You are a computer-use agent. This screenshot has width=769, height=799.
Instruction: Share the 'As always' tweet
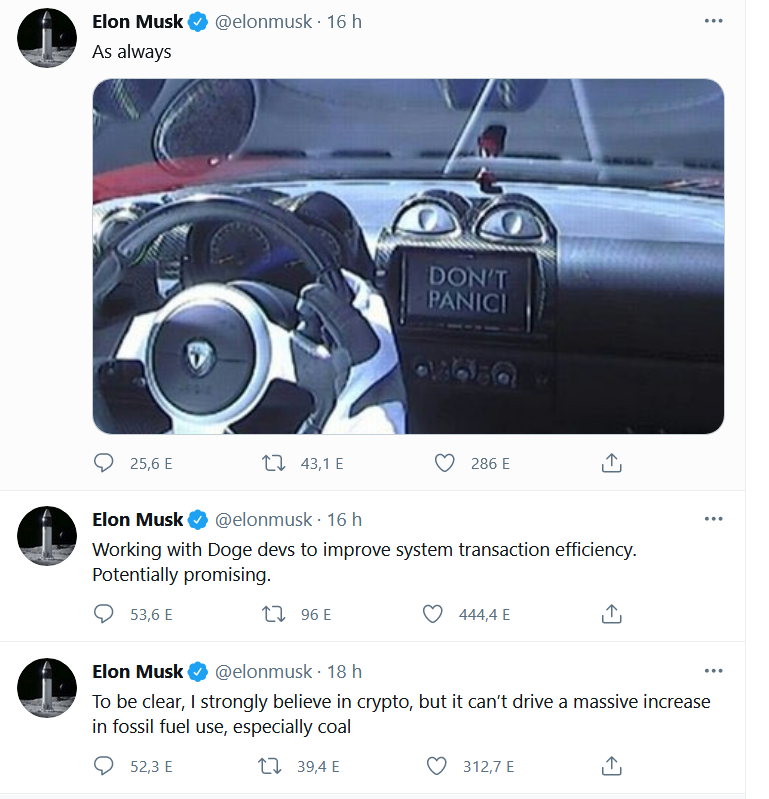point(612,463)
